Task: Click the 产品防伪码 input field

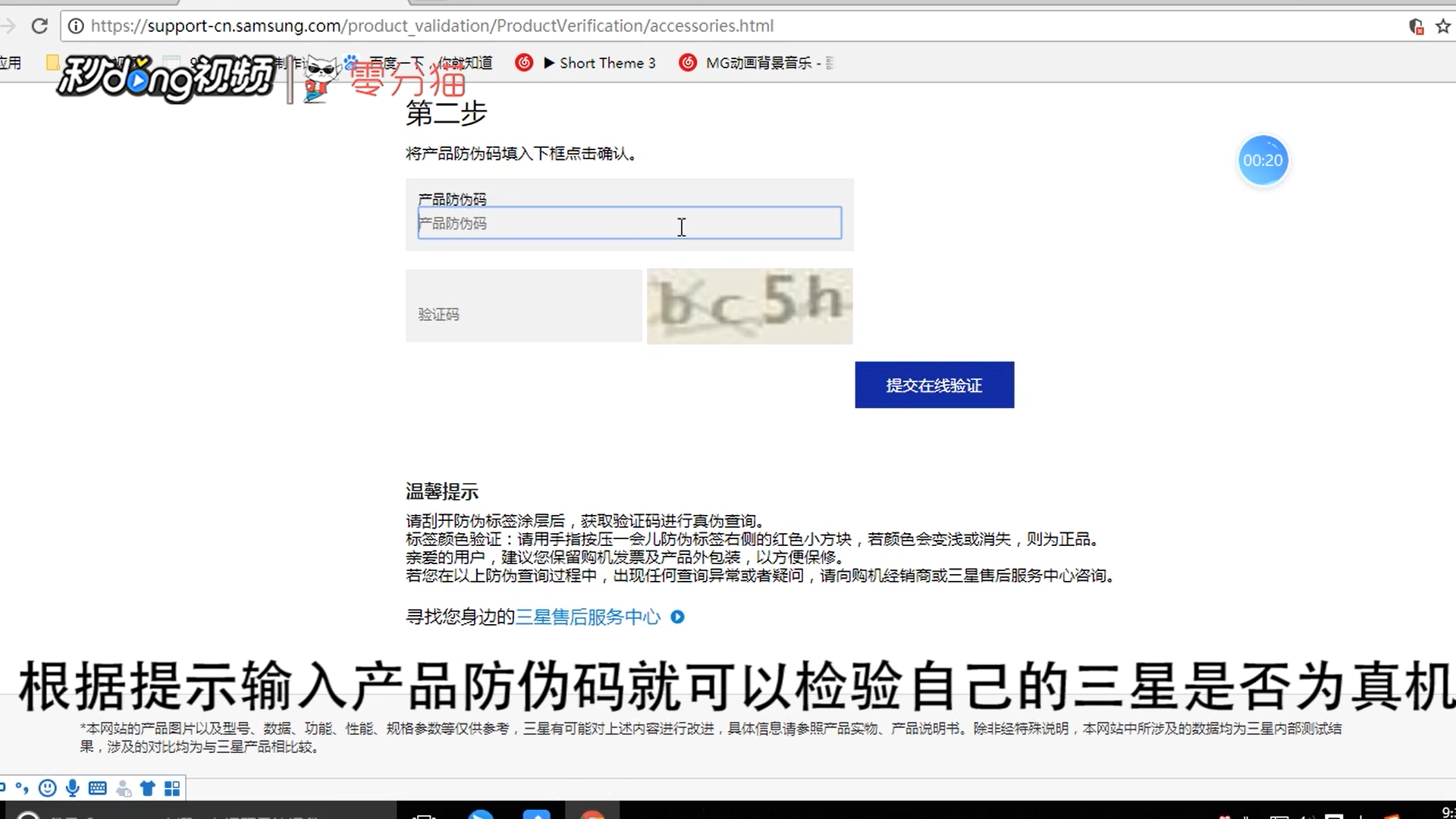Action: pyautogui.click(x=629, y=223)
